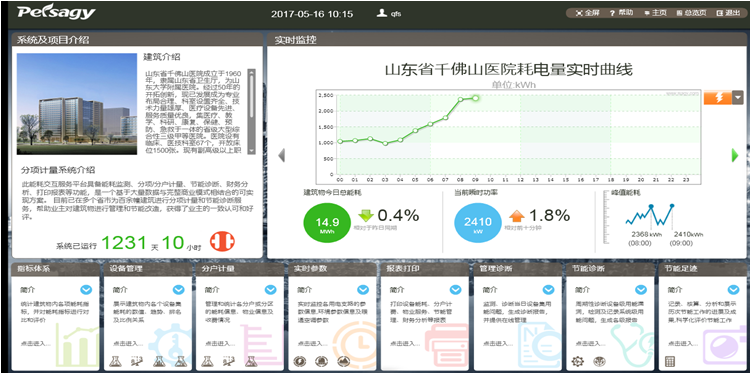Click the red circular system running icon

pyautogui.click(x=222, y=241)
